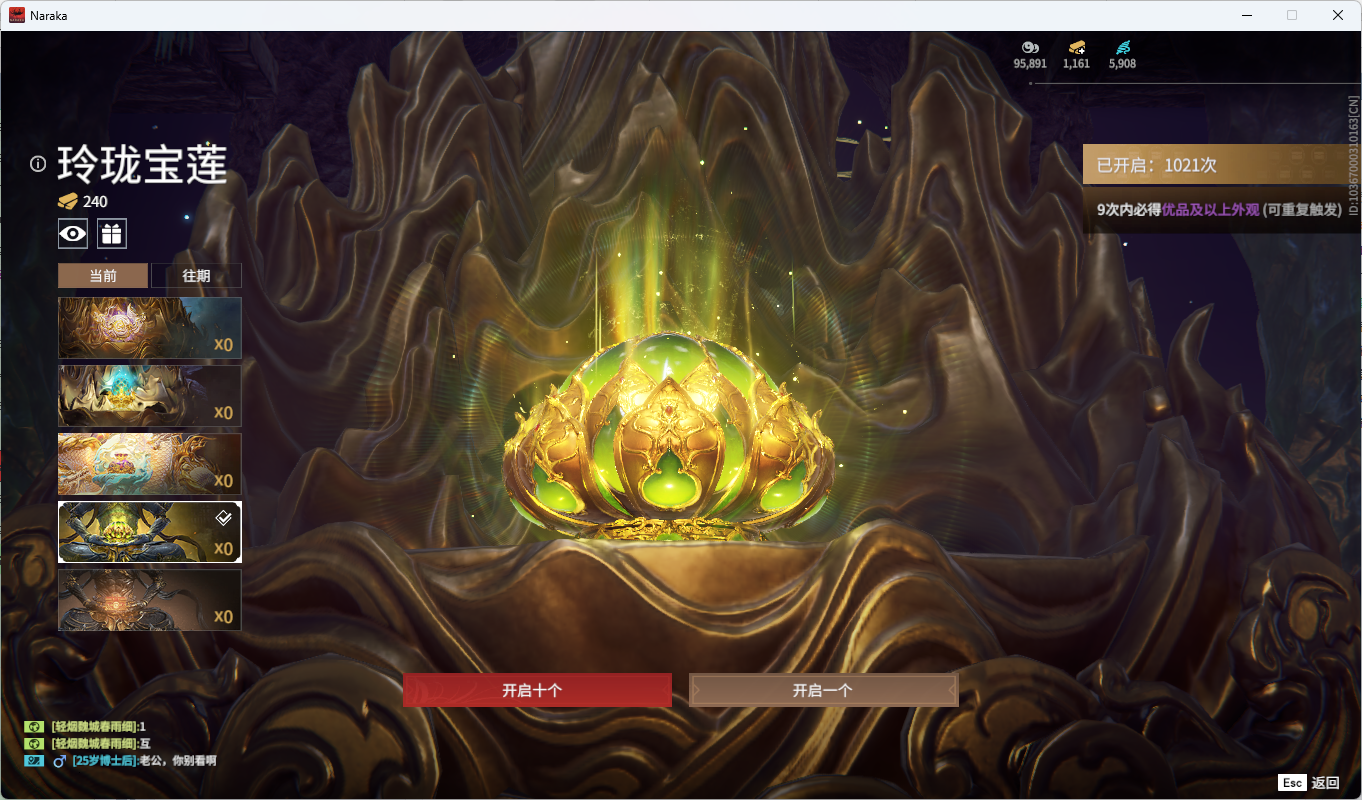Click the male symbol before 25岁博士后

point(59,761)
